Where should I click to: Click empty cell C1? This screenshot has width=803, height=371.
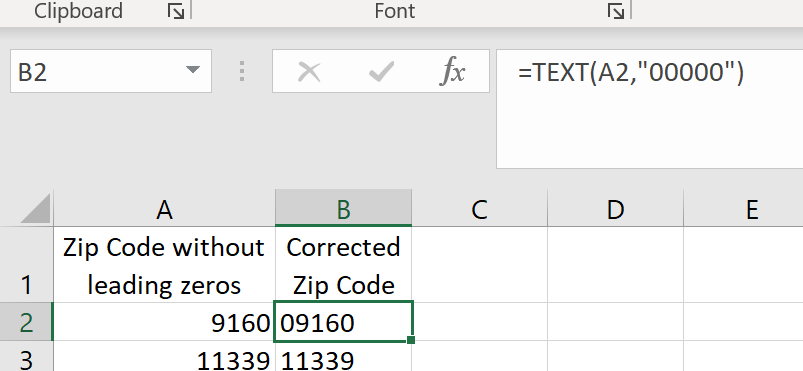coord(479,264)
